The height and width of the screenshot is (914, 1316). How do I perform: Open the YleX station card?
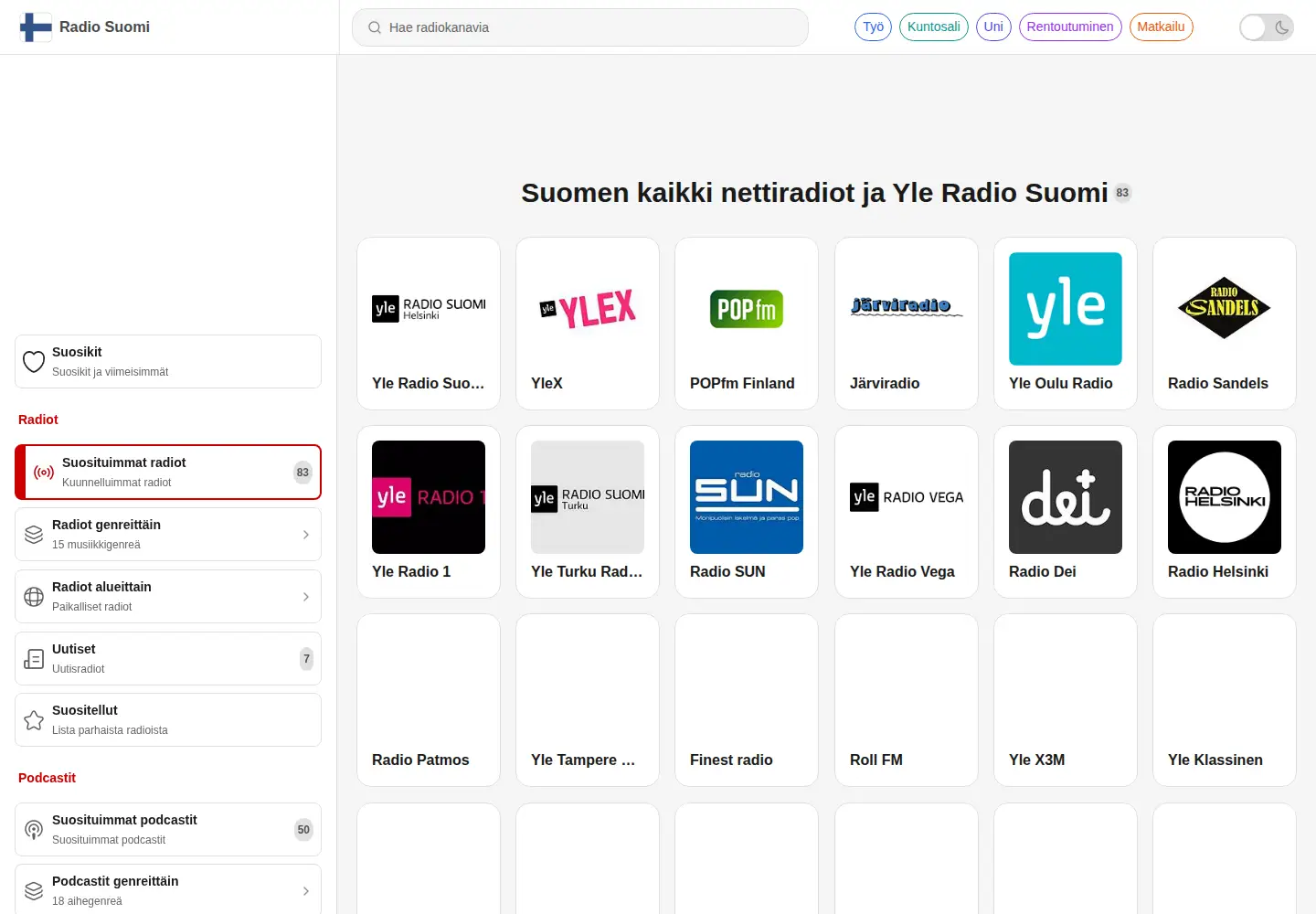point(588,324)
